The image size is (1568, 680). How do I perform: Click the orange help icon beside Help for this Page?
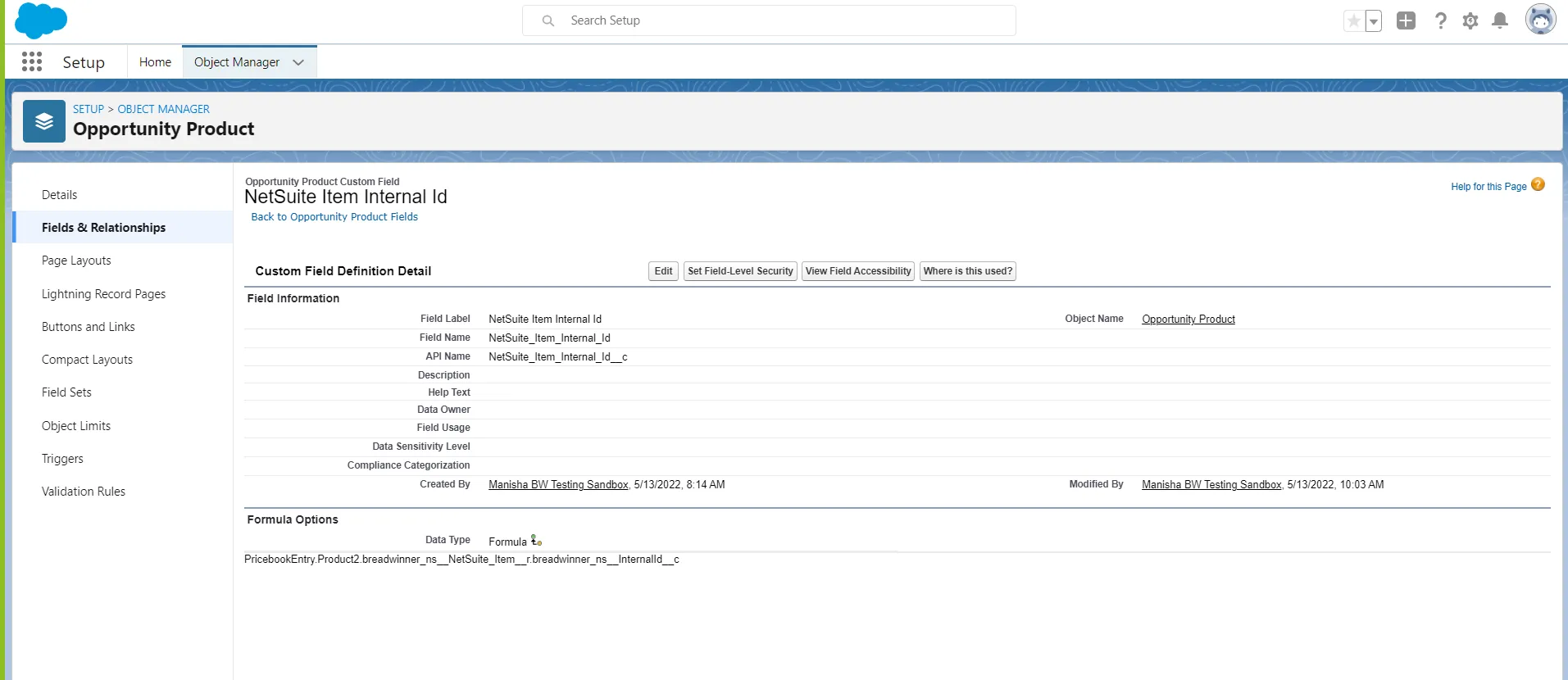(1538, 185)
